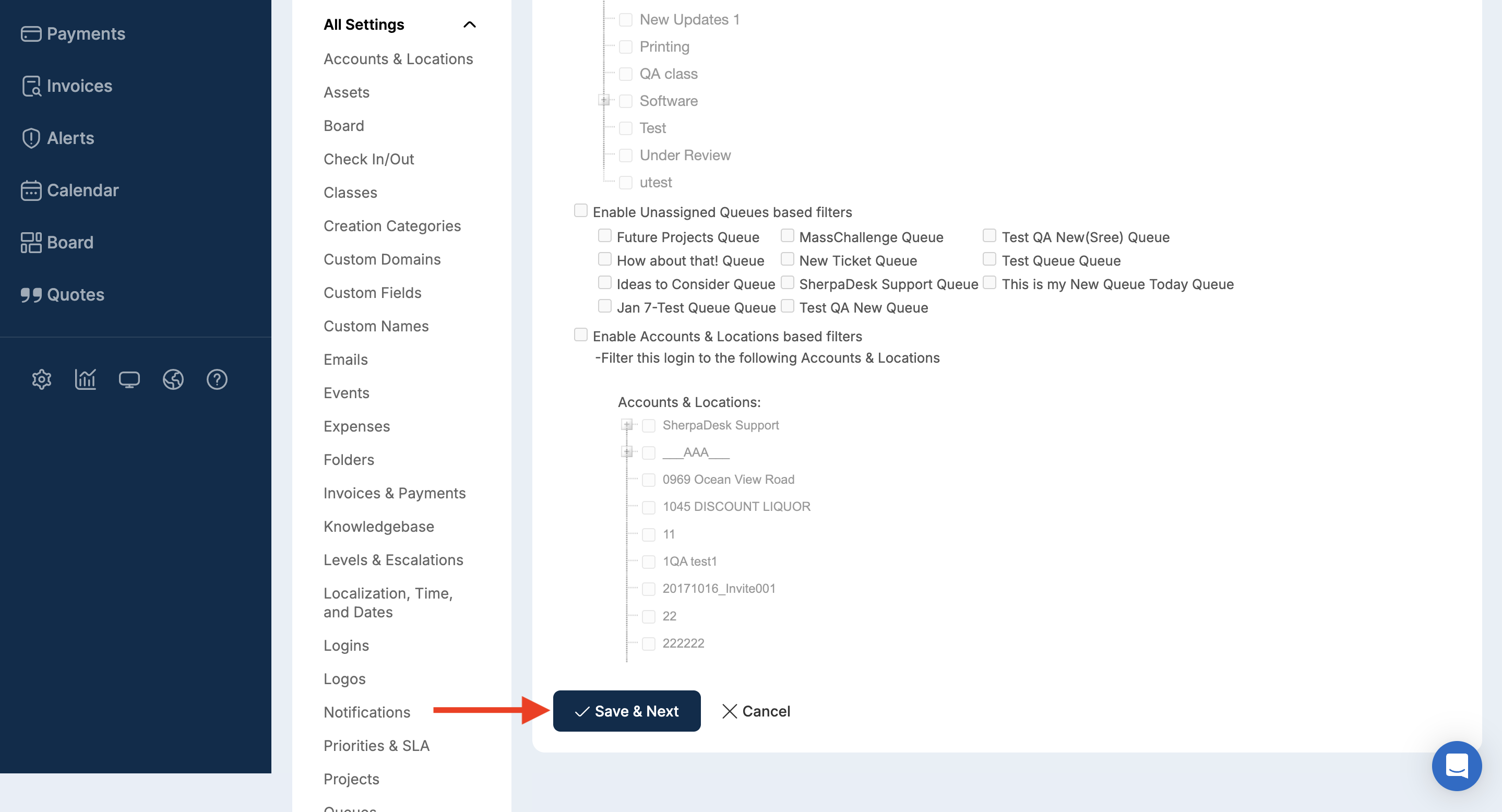Open the settings gear icon
Screen dimensions: 1502x812
pyautogui.click(x=41, y=379)
